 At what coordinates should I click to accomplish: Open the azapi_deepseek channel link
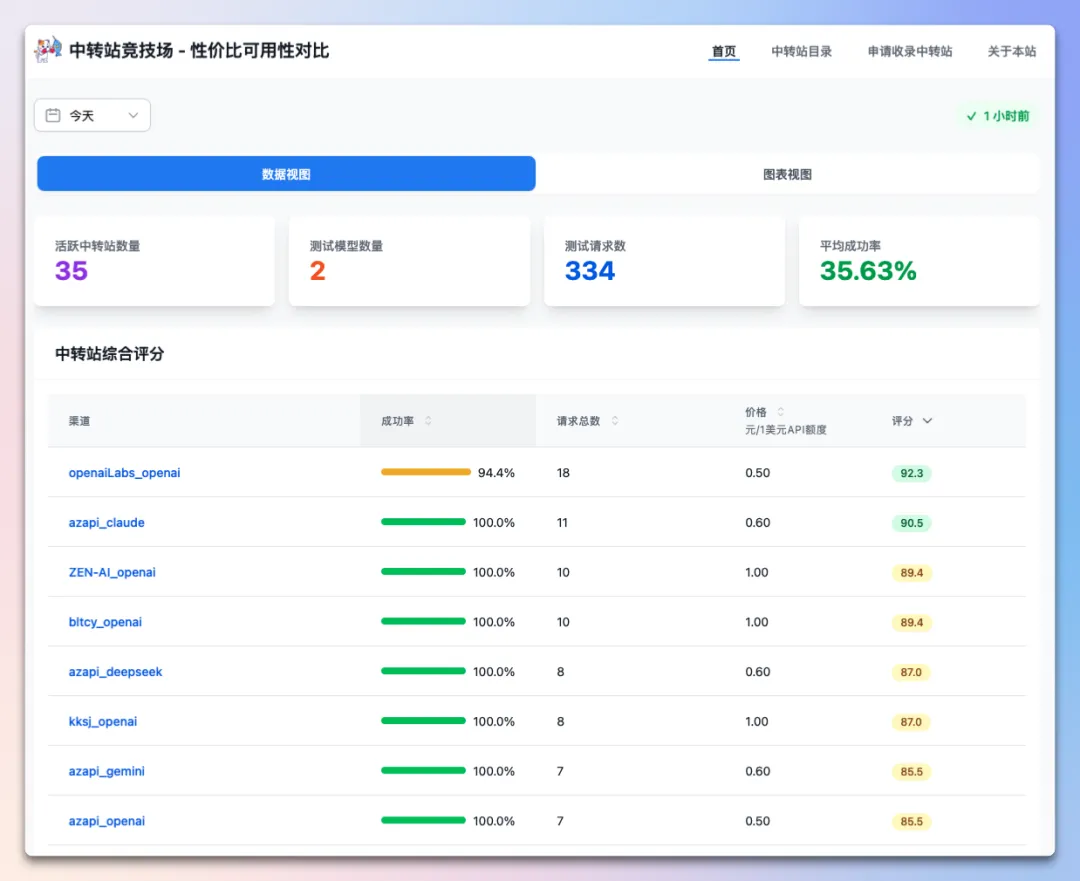pos(115,672)
